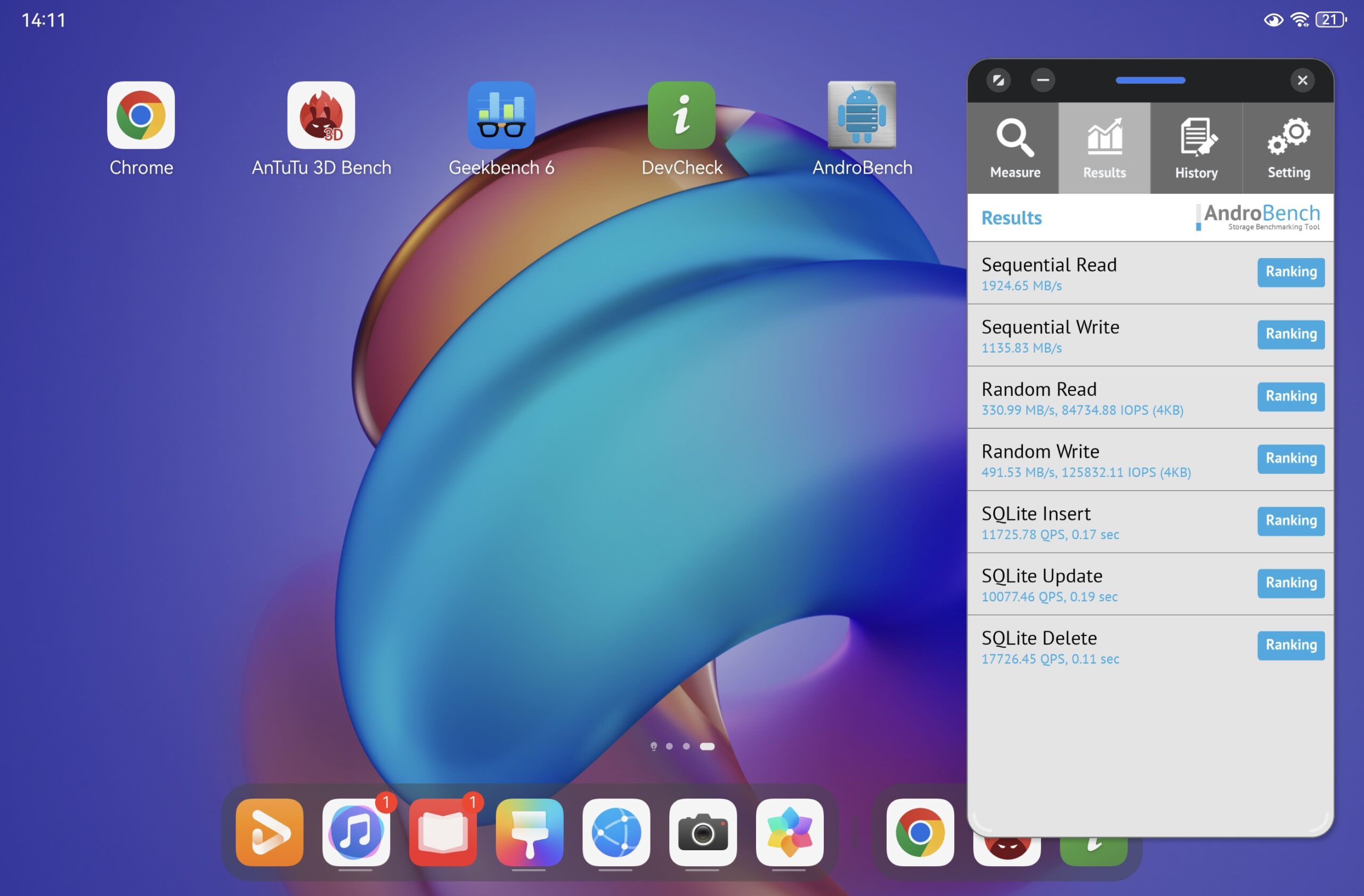This screenshot has width=1364, height=896.
Task: Open recent Chrome icon in dock
Action: 920,832
